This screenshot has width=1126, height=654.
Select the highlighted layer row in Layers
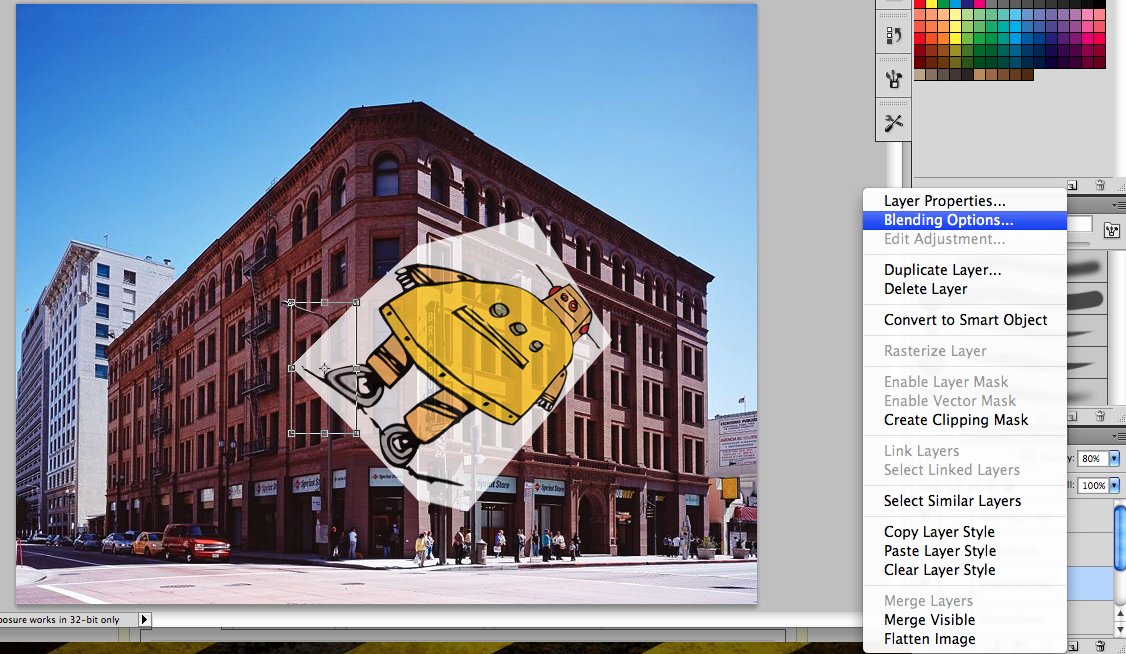(x=1090, y=583)
